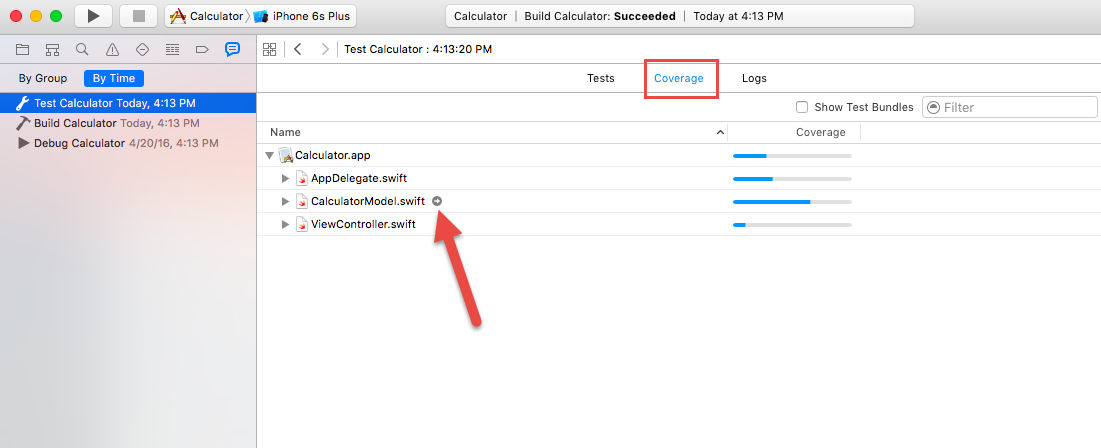Click the Calculator.app application icon
Viewport: 1101px width, 448px height.
[x=285, y=155]
